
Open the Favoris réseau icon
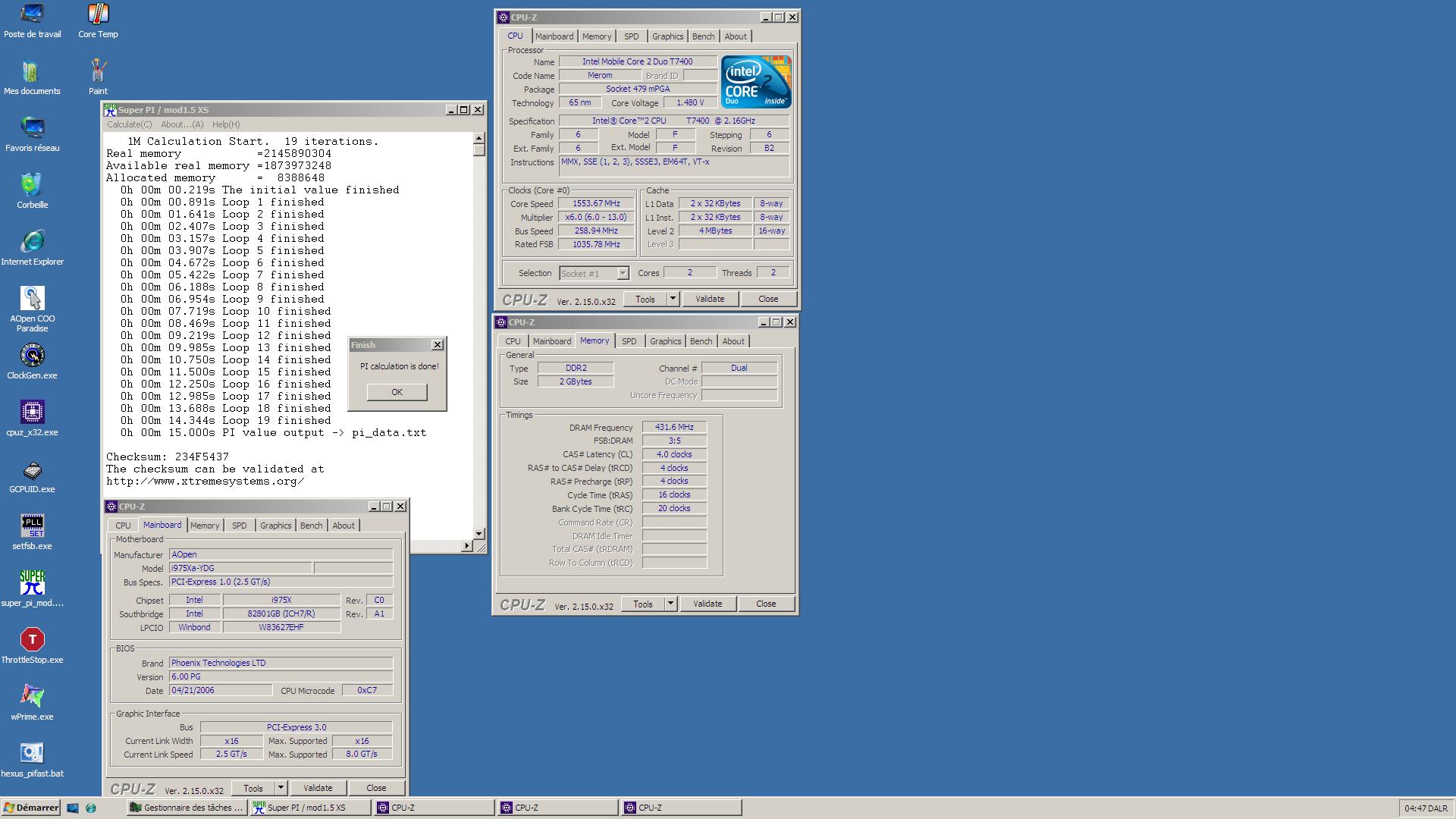(32, 134)
